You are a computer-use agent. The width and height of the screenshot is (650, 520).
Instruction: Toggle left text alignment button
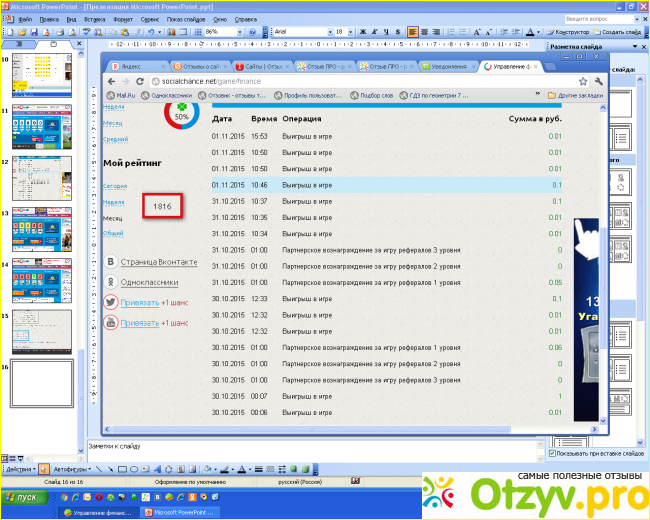tap(413, 32)
